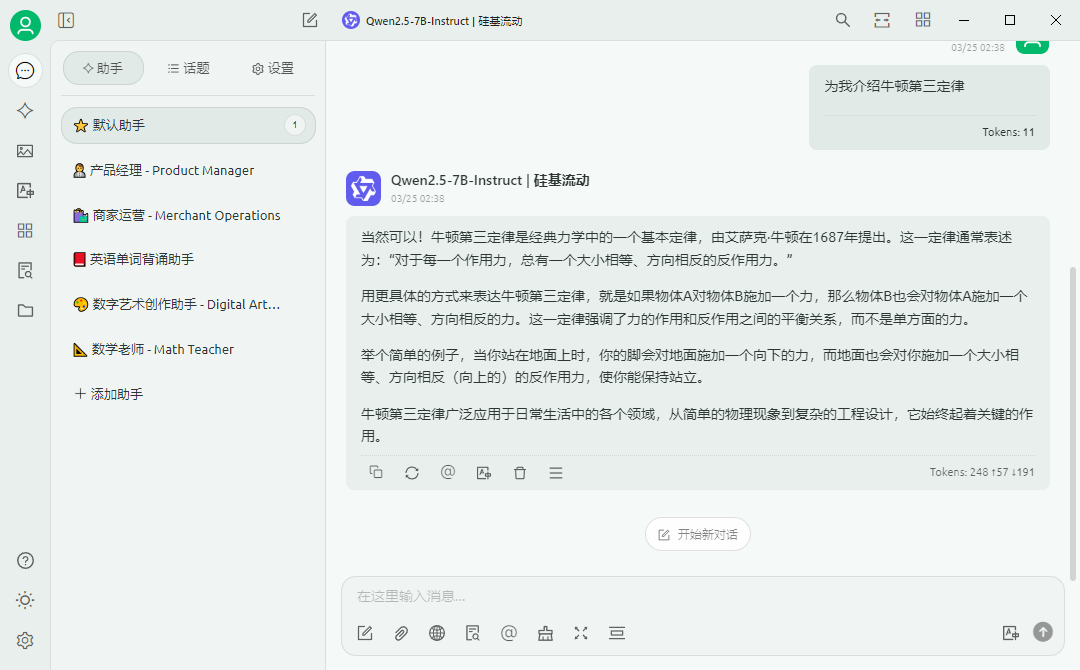The image size is (1080, 670).
Task: Toggle the light/dark theme
Action: tap(25, 600)
